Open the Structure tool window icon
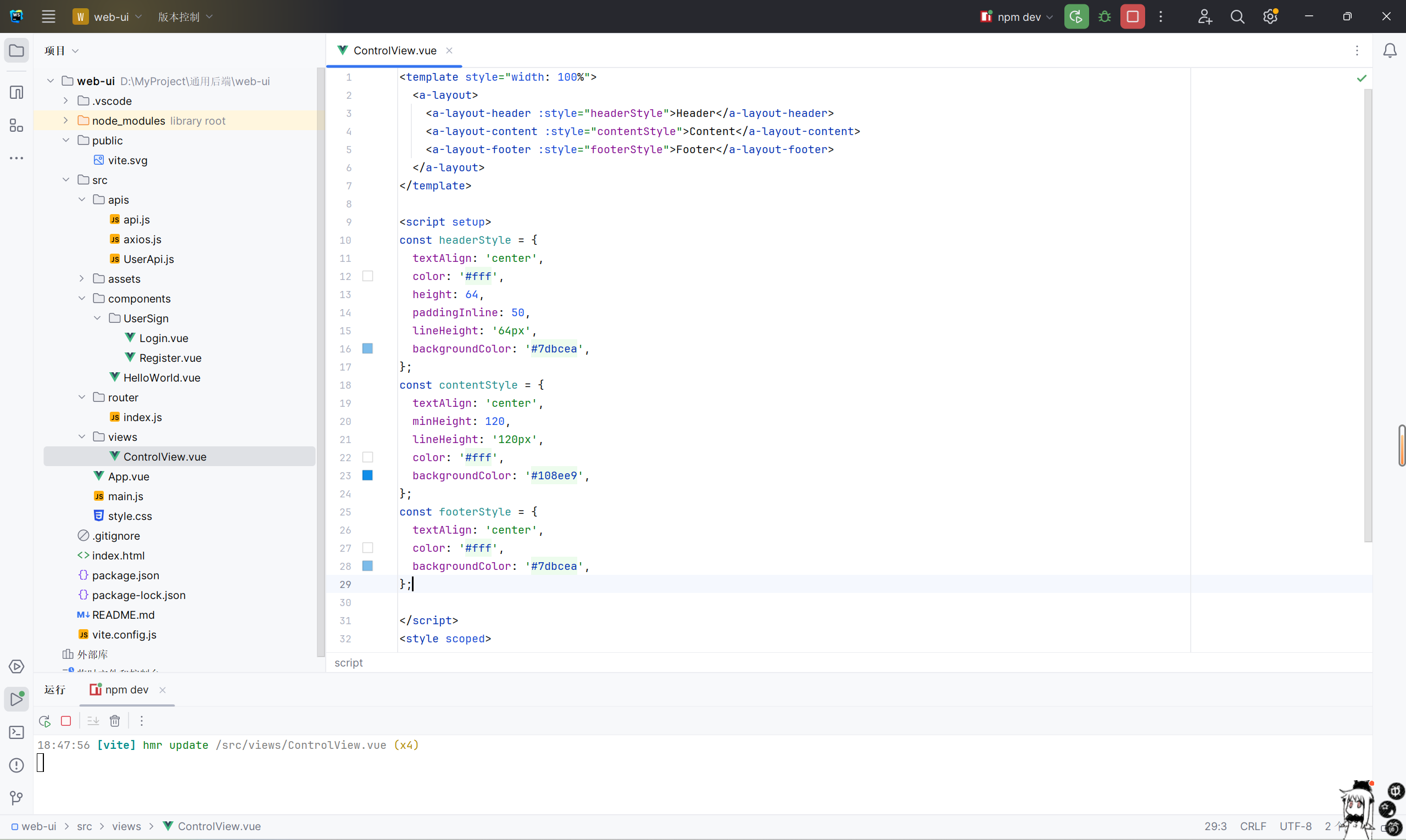1406x840 pixels. (16, 125)
